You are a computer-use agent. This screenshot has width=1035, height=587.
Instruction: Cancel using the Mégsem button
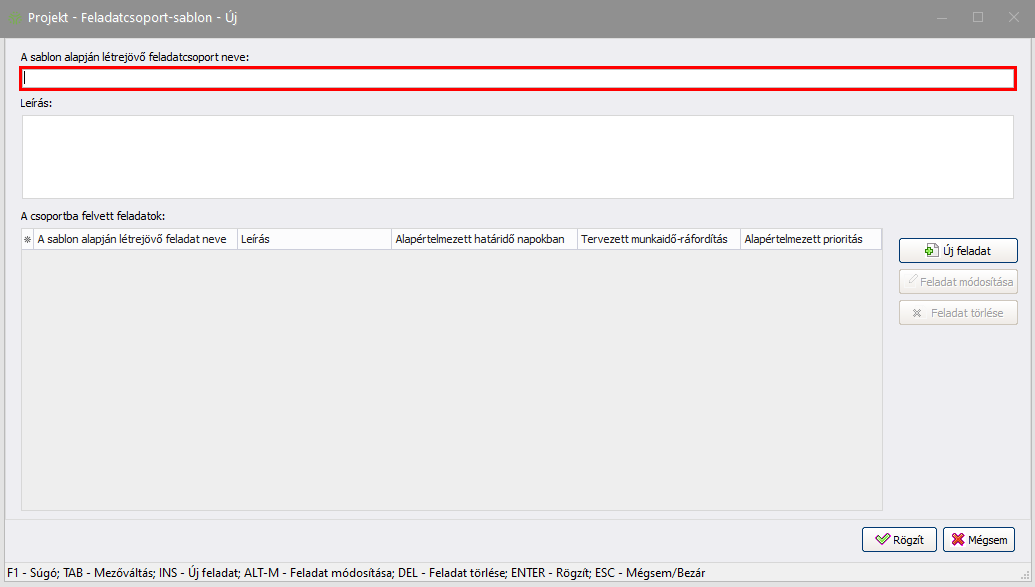[978, 539]
